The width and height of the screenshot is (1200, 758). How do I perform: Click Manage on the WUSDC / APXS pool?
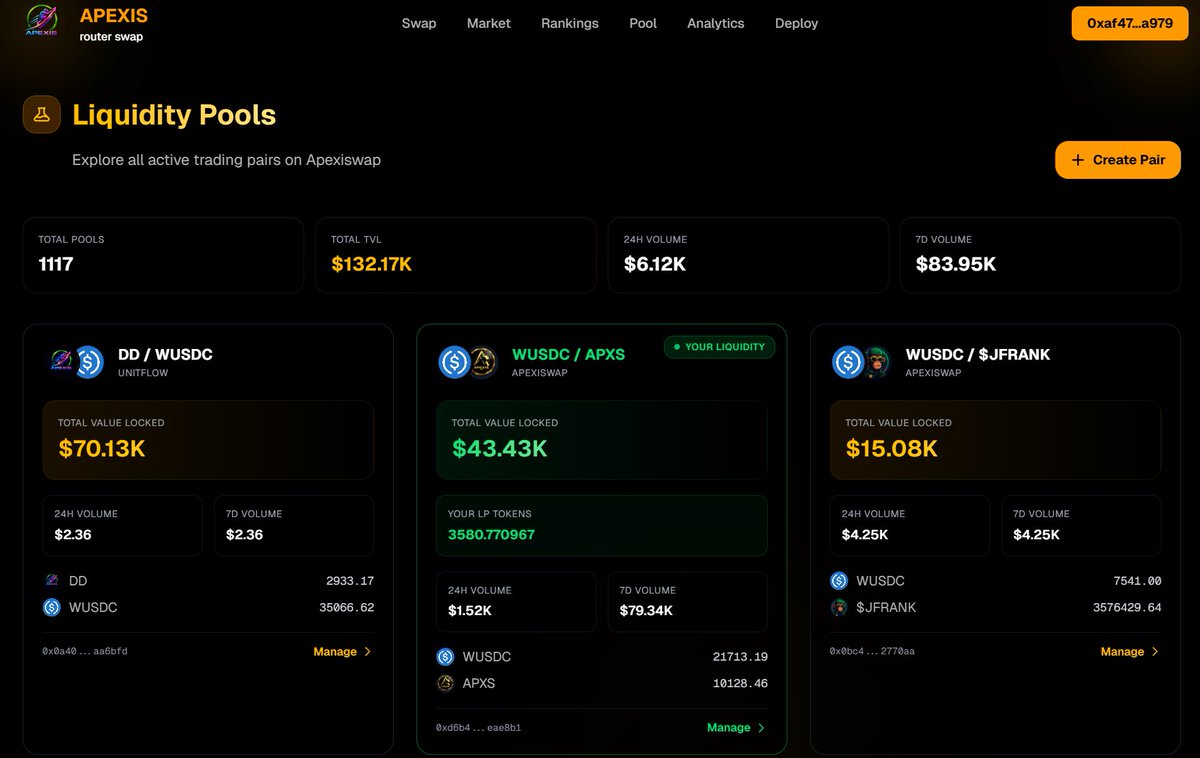736,727
